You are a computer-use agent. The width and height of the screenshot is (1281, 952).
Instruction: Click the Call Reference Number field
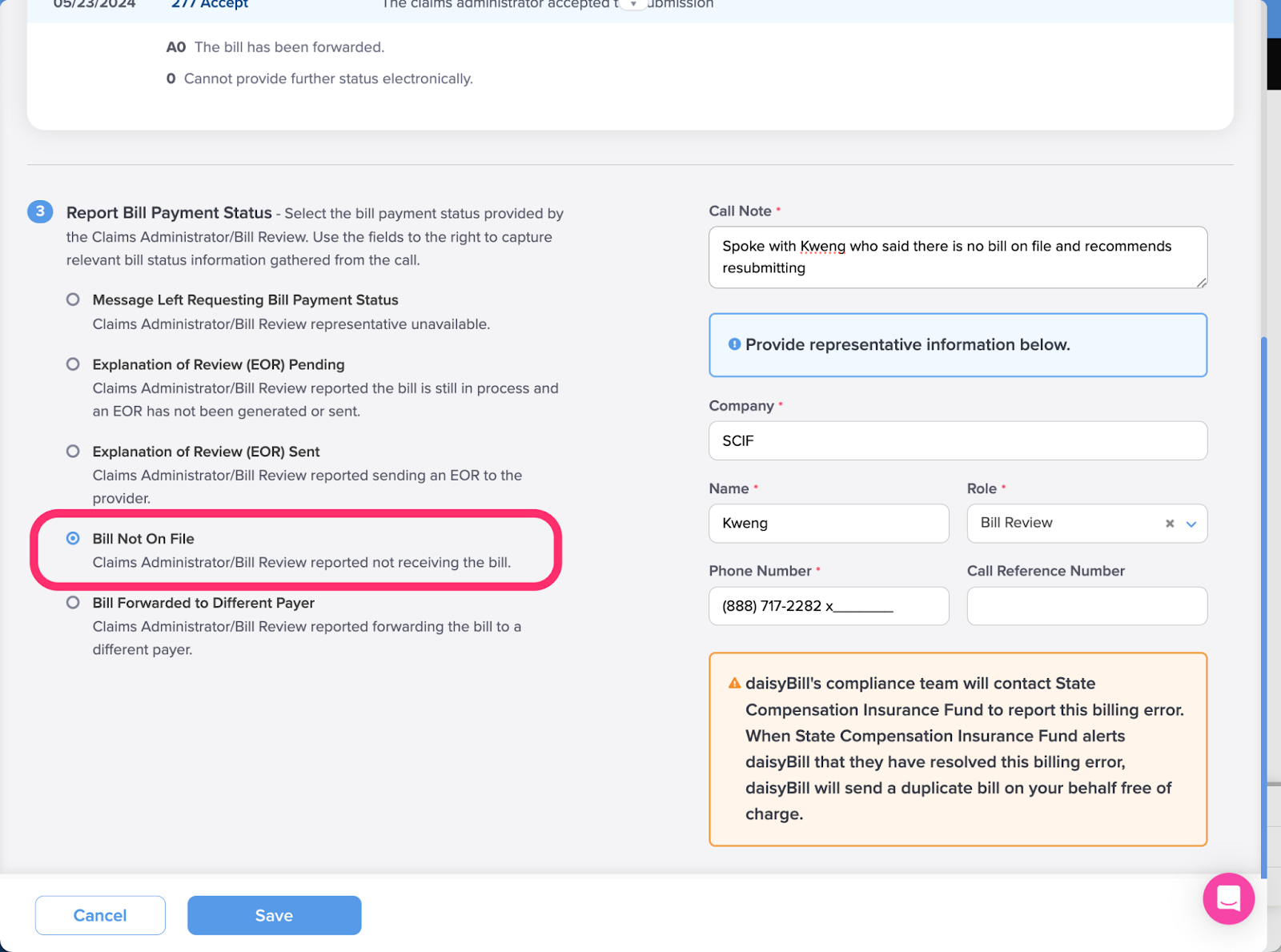pos(1086,606)
